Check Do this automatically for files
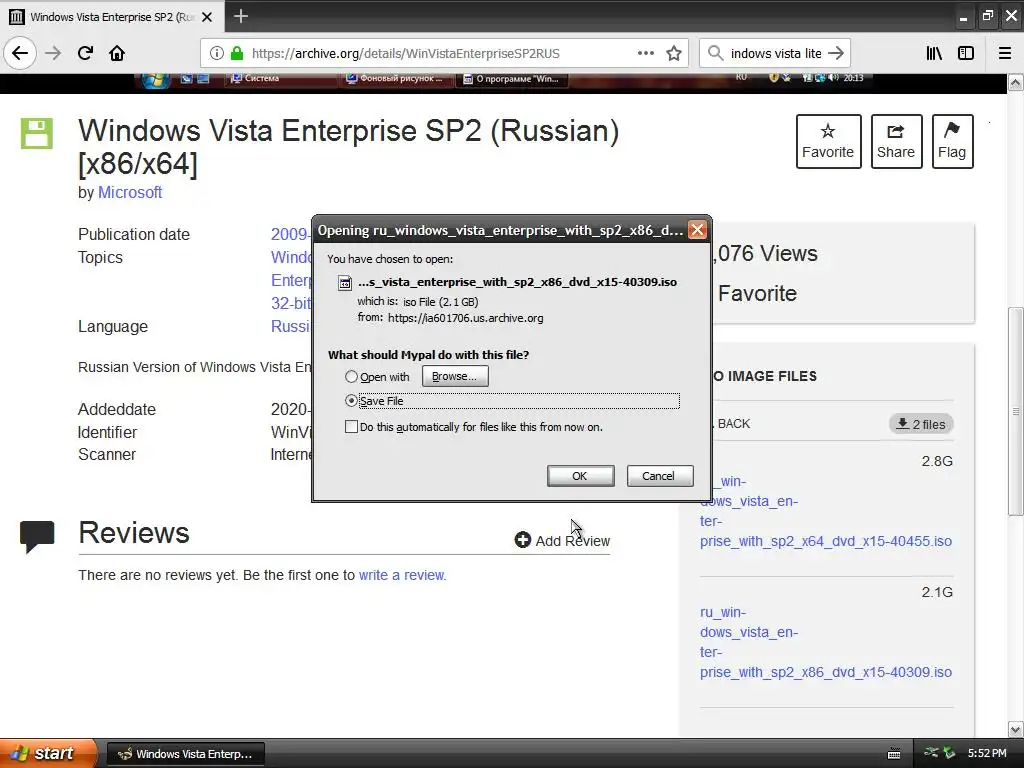 pos(351,426)
